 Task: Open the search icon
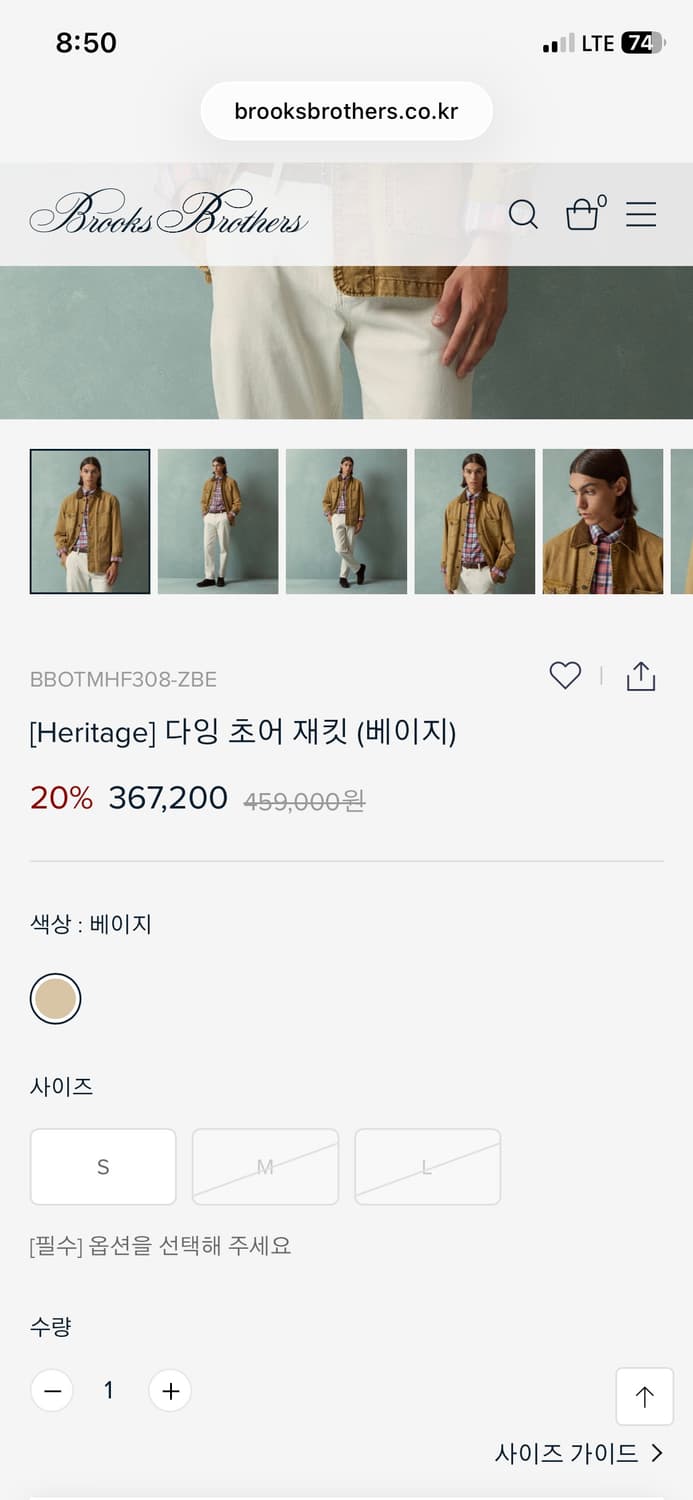(x=523, y=214)
